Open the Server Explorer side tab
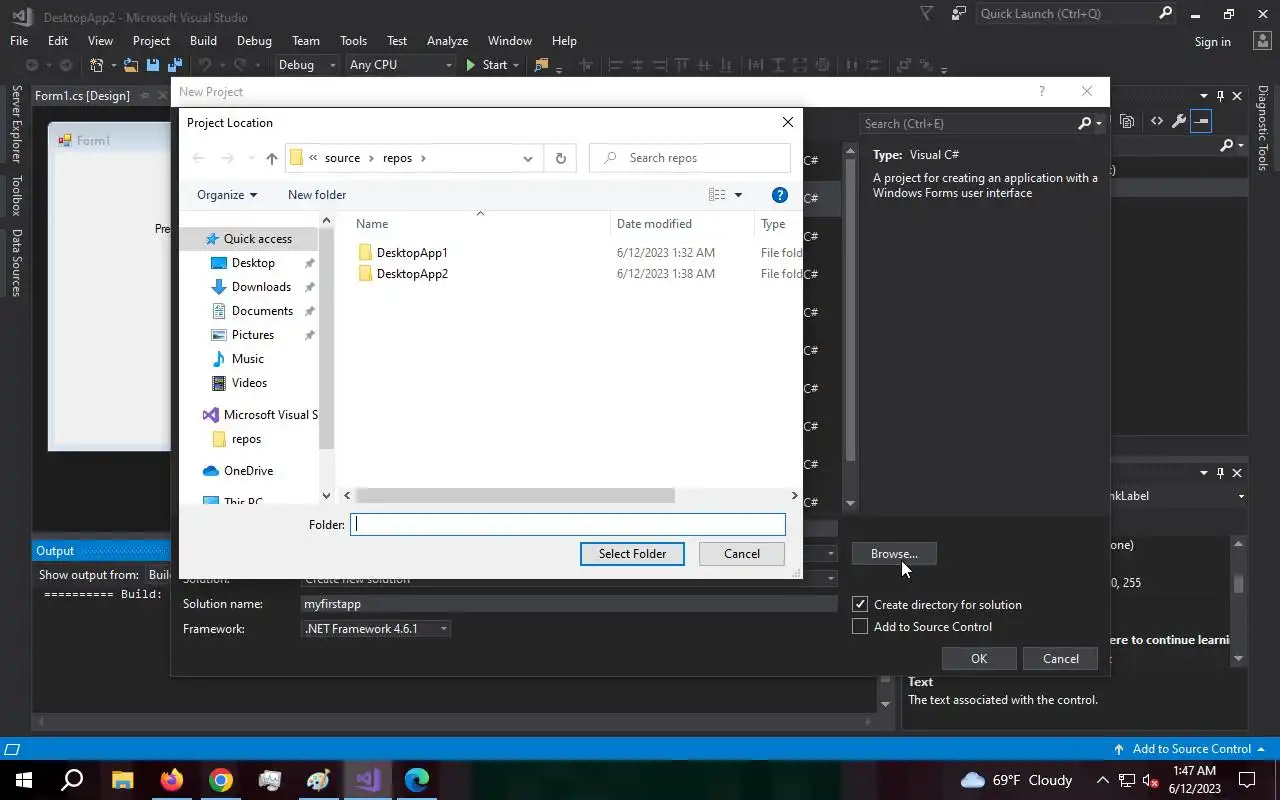This screenshot has width=1280, height=800. [x=16, y=124]
